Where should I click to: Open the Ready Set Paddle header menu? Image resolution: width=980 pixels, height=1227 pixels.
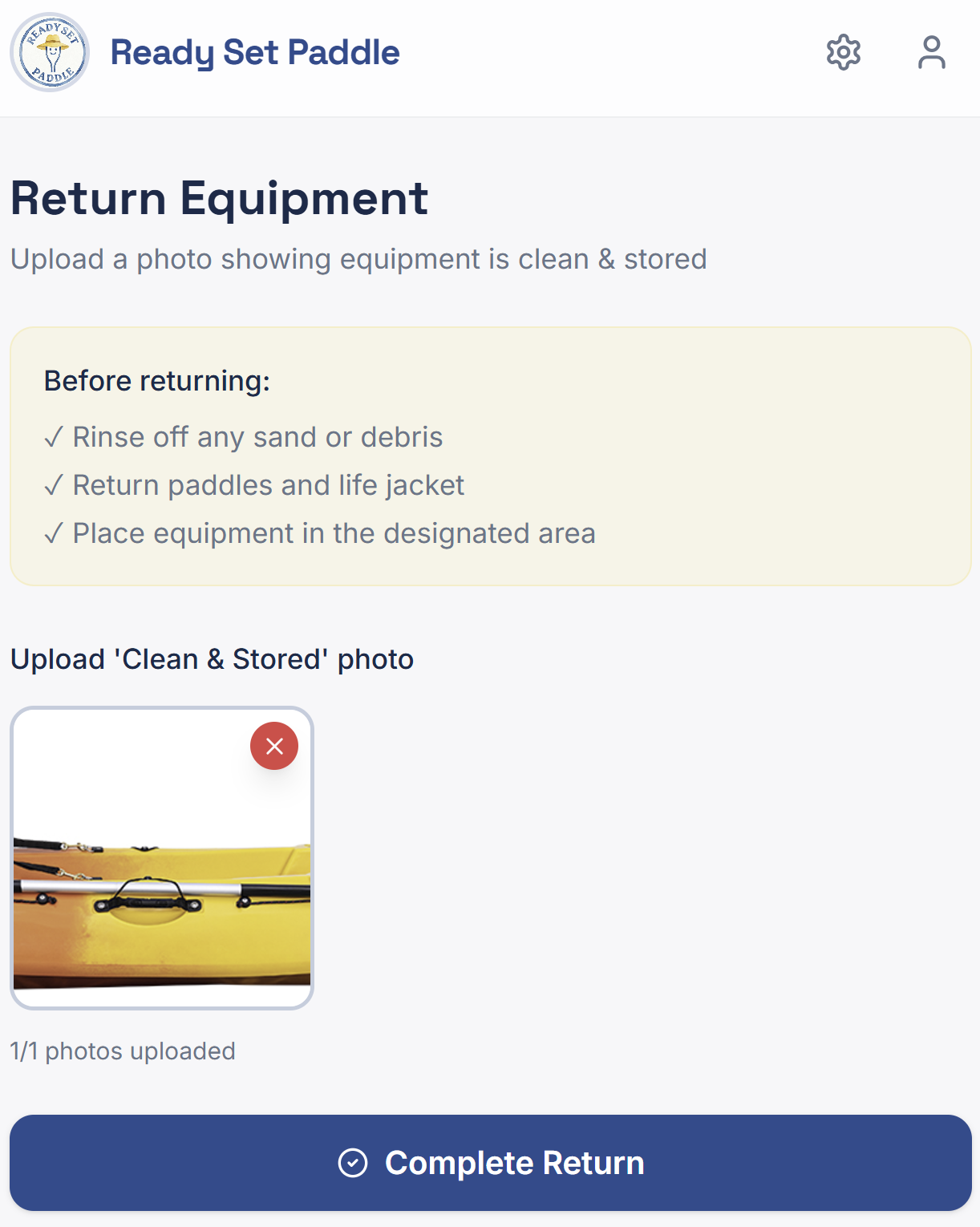255,52
